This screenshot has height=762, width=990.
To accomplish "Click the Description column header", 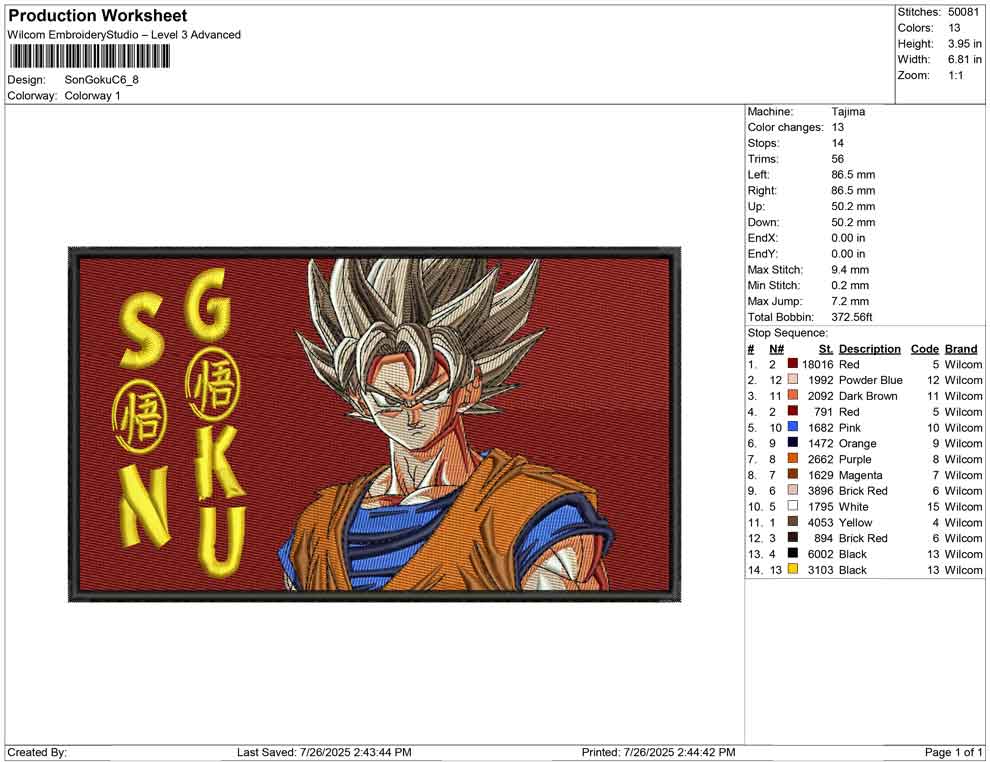I will point(869,348).
